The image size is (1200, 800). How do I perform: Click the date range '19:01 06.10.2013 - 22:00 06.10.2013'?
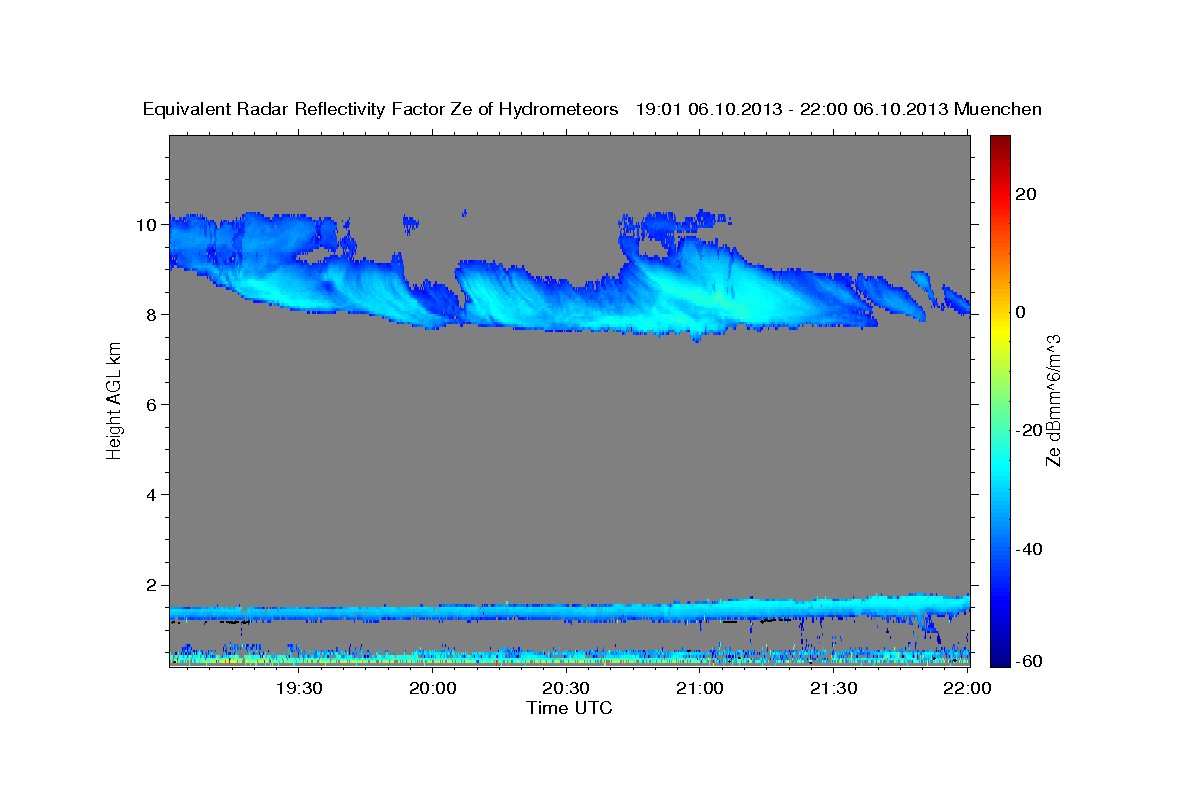tap(792, 109)
